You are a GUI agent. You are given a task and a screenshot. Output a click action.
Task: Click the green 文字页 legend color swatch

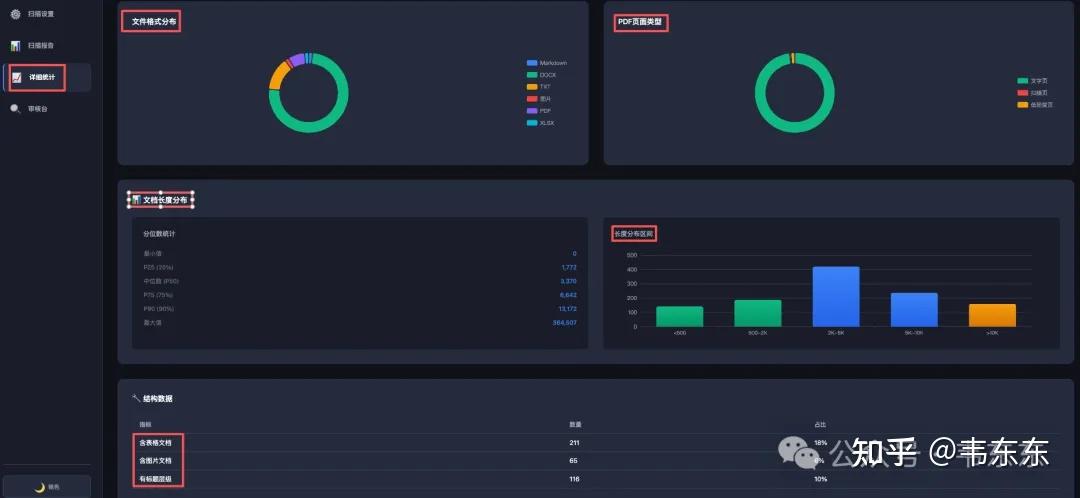(1022, 80)
